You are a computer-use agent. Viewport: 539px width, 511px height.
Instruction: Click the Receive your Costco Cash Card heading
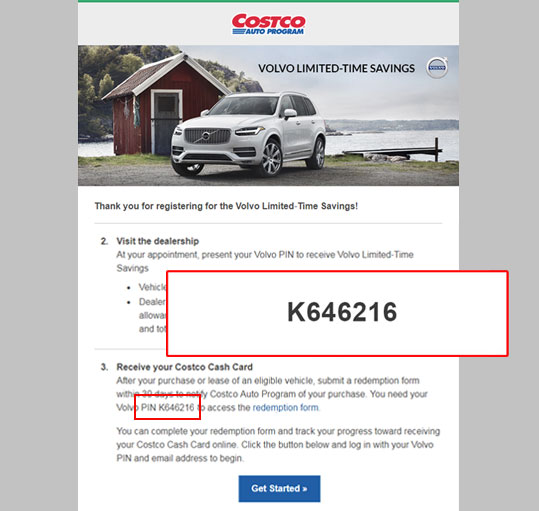pos(184,367)
